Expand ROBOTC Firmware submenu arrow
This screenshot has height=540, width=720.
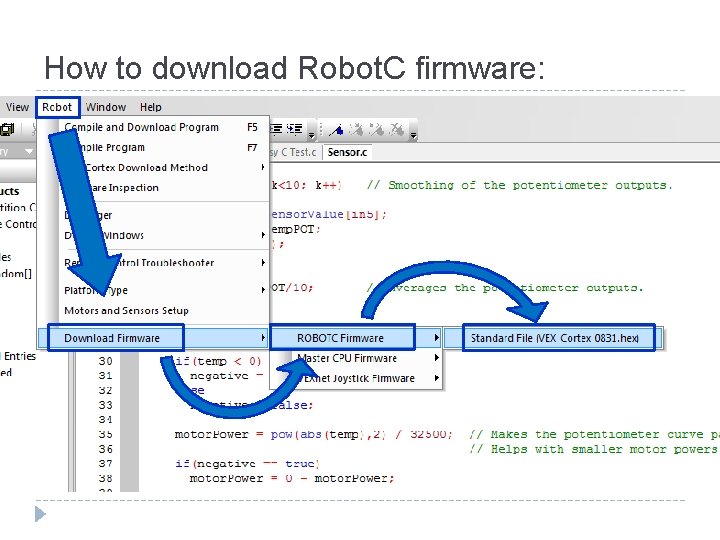[x=437, y=338]
